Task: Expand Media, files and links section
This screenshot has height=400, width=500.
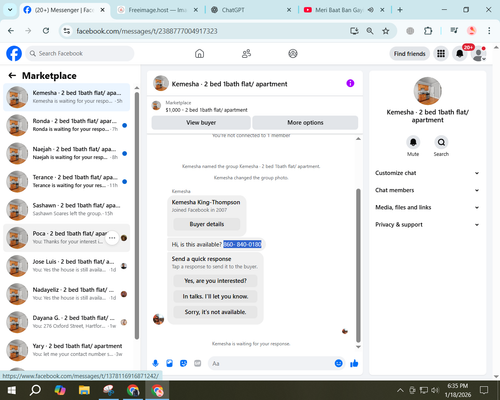Action: [427, 207]
